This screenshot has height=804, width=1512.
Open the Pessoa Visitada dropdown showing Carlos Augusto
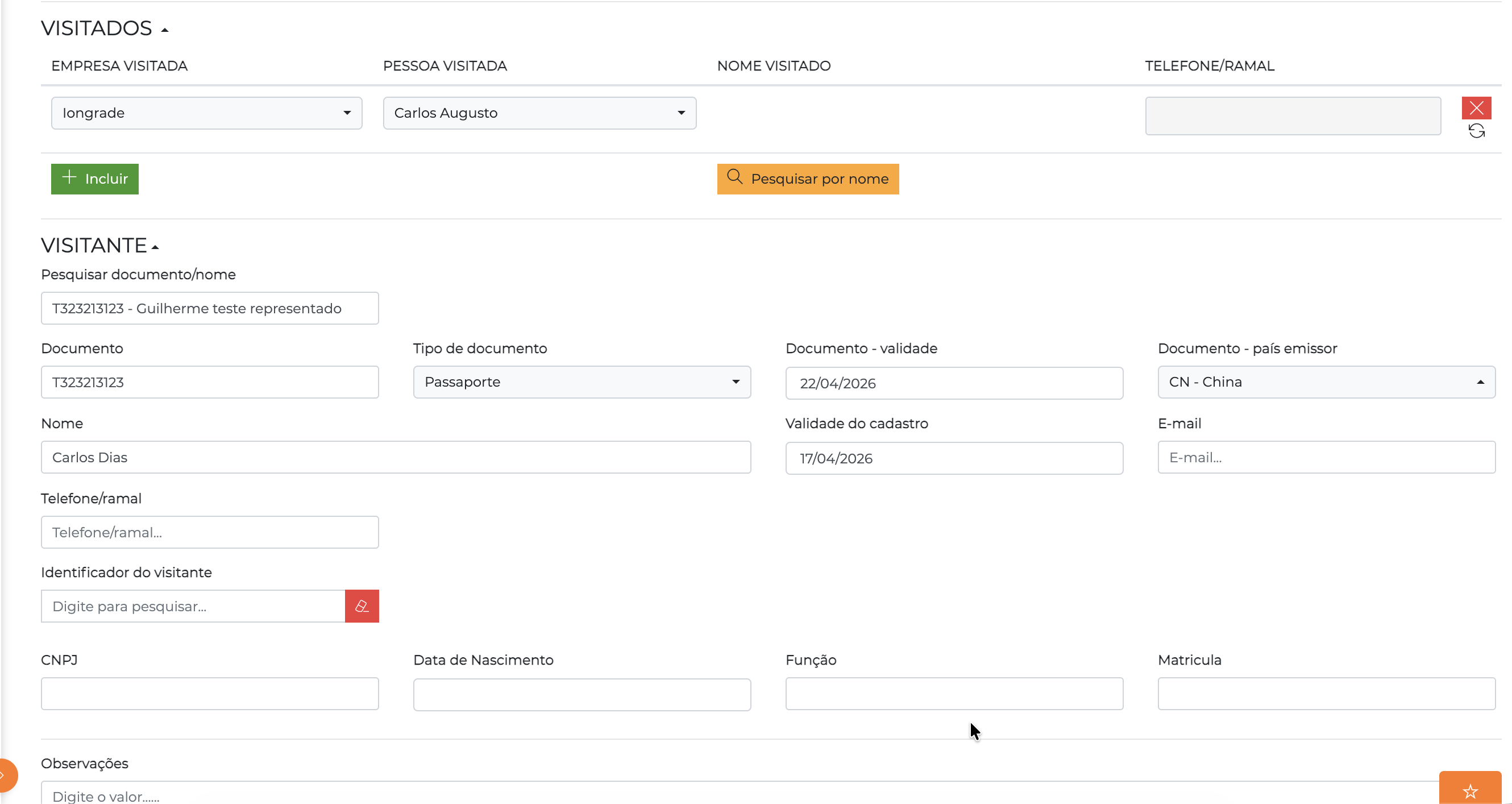539,113
